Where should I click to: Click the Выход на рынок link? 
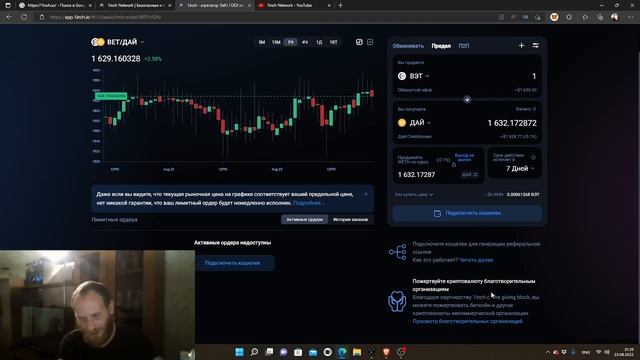point(464,157)
